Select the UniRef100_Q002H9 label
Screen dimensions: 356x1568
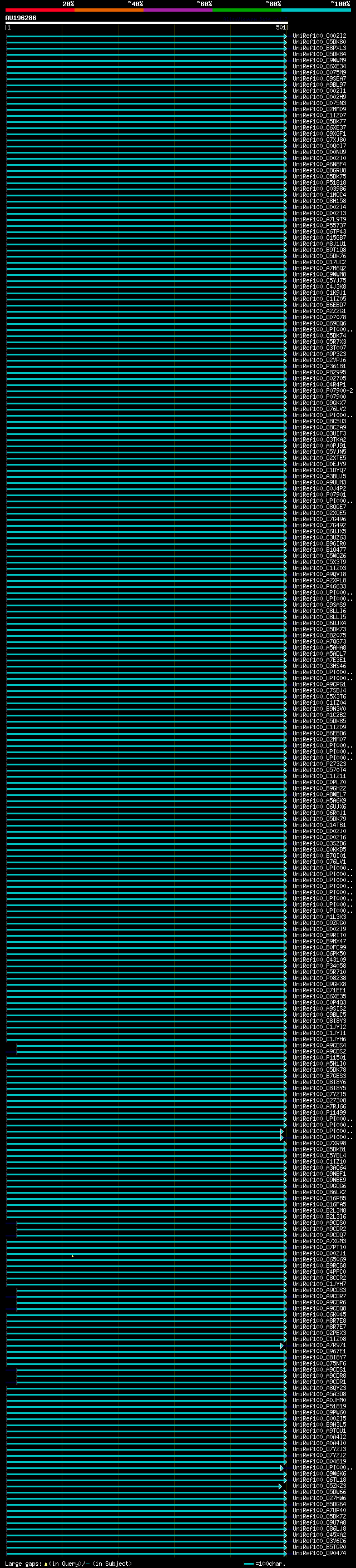319,97
